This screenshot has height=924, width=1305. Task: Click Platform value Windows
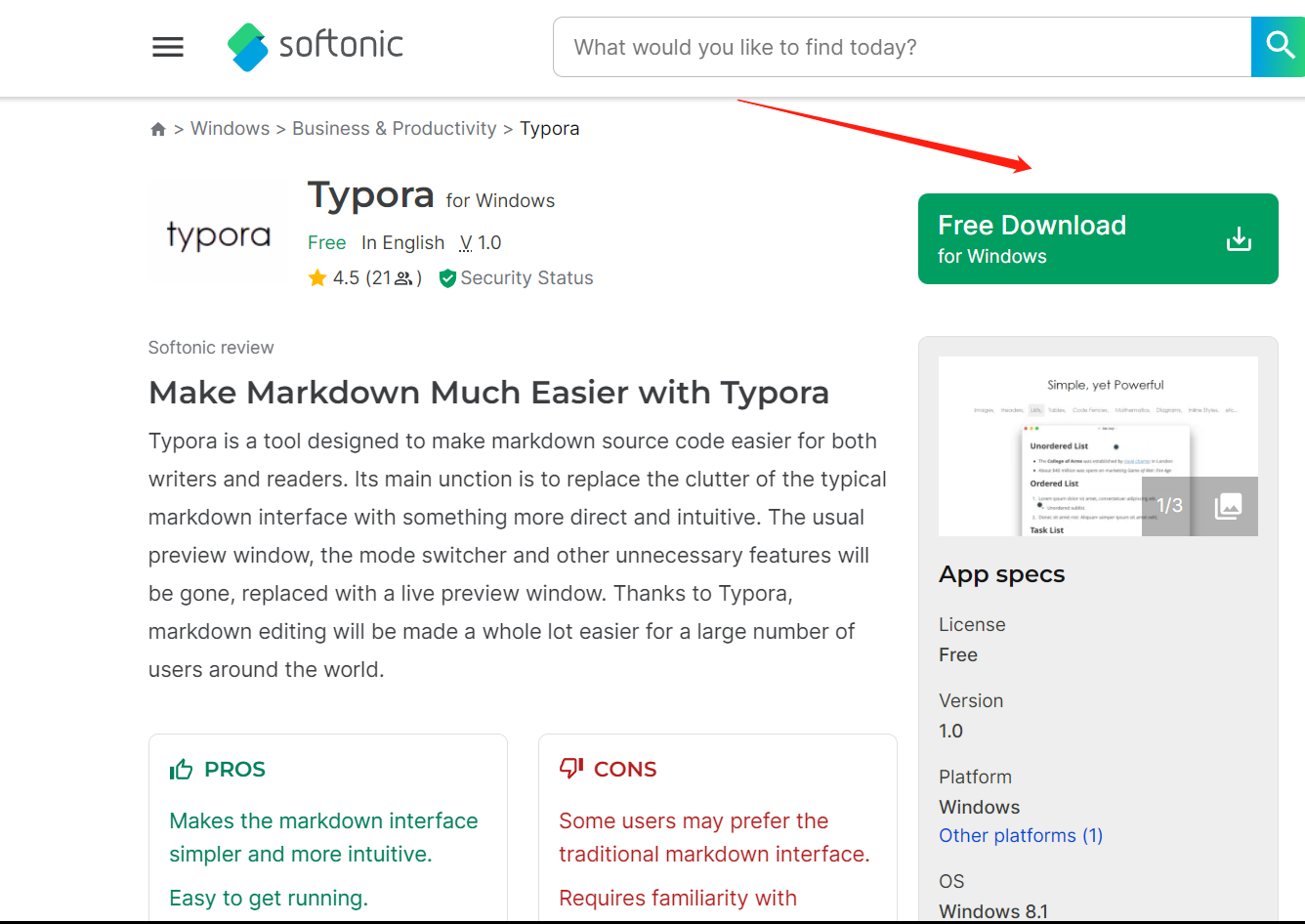(x=979, y=807)
